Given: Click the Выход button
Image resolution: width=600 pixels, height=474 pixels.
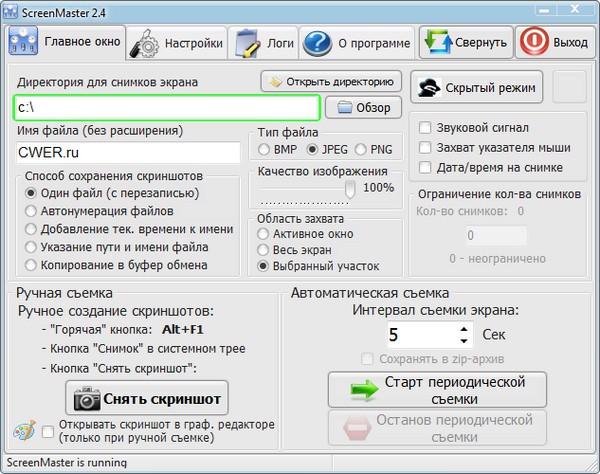Looking at the screenshot, I should (554, 42).
